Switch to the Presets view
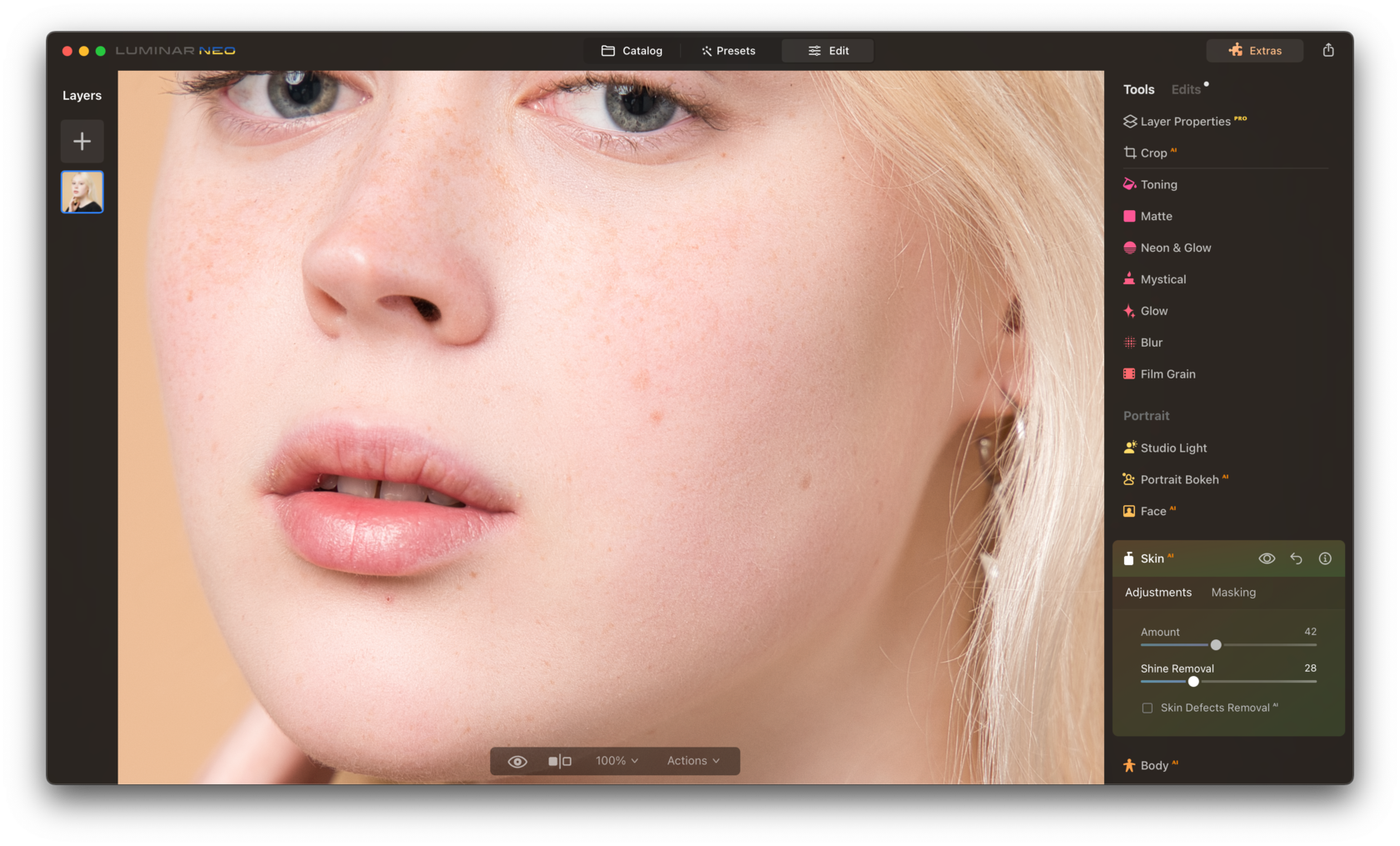Image resolution: width=1400 pixels, height=846 pixels. [727, 50]
